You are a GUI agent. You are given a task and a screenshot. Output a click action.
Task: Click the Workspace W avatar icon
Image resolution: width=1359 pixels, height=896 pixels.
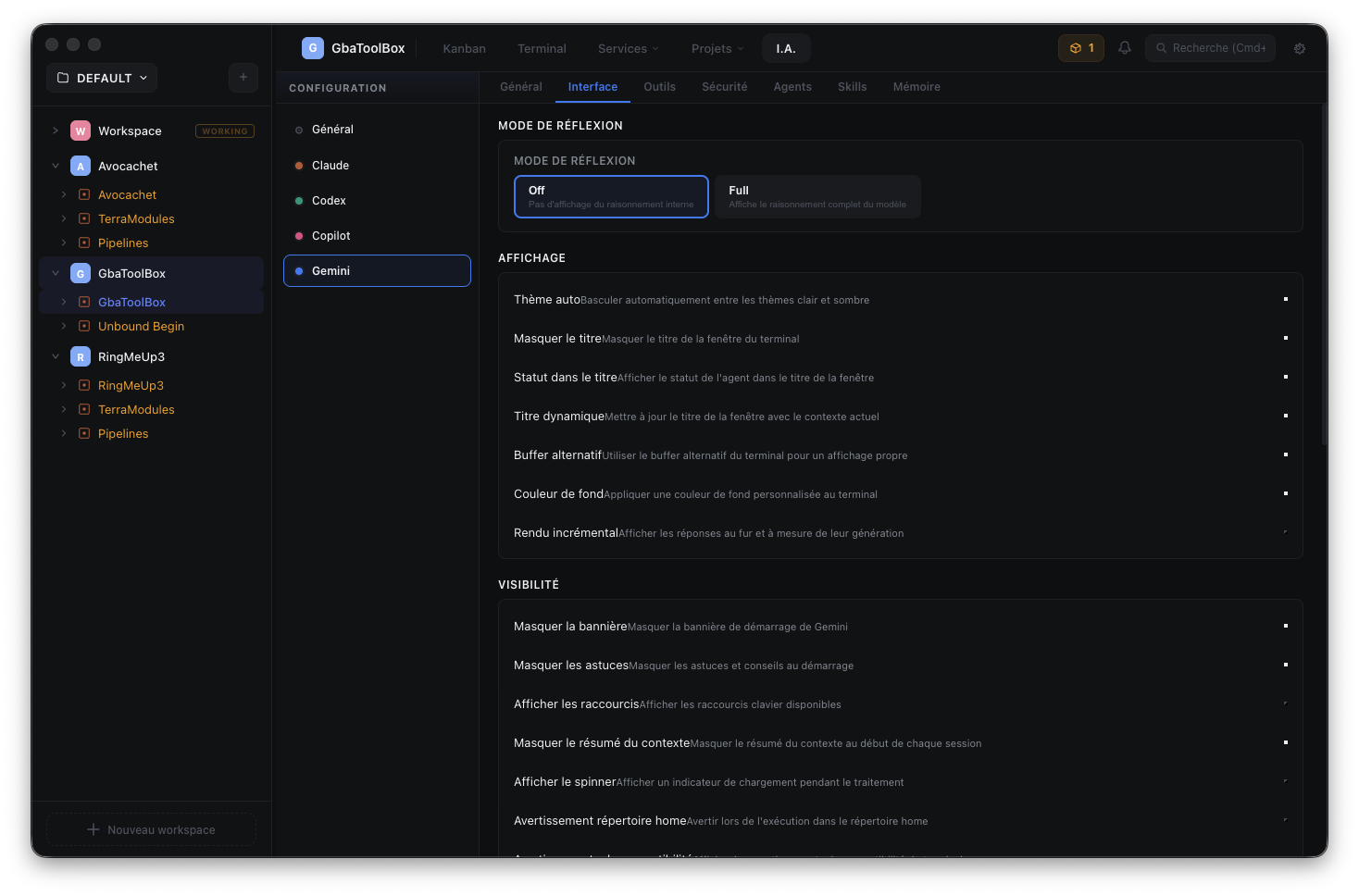81,131
